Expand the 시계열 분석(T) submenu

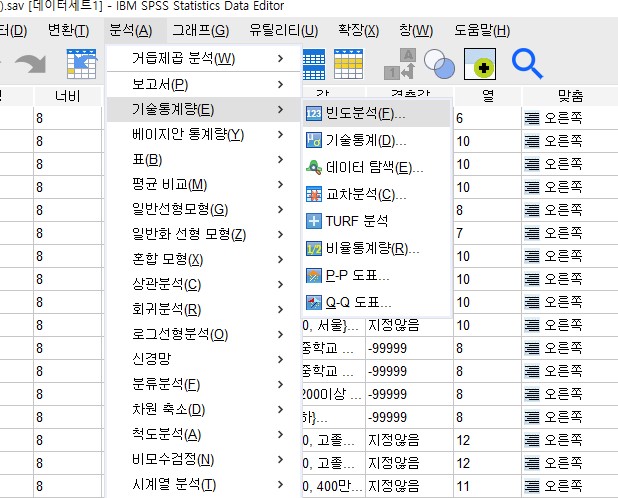204,485
